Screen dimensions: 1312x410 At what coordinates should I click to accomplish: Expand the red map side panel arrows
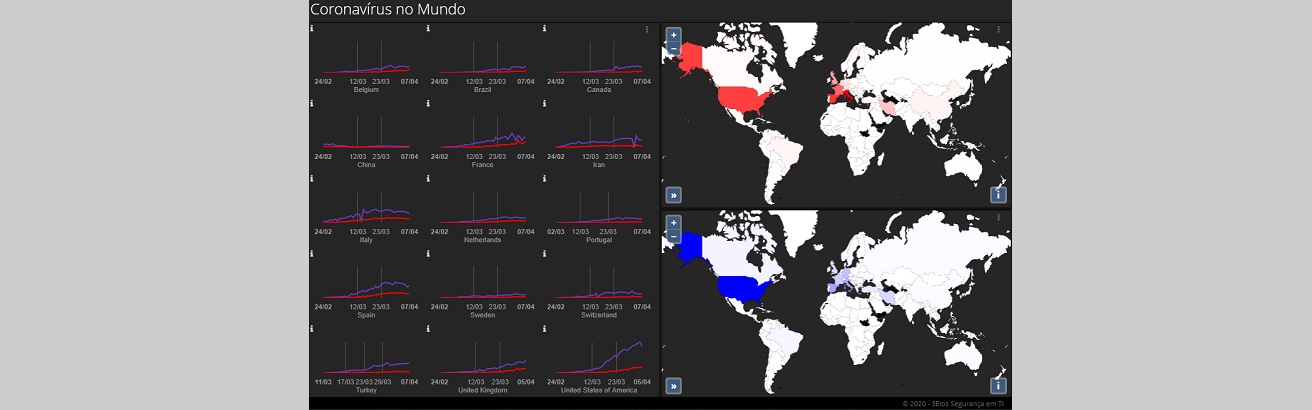click(674, 195)
